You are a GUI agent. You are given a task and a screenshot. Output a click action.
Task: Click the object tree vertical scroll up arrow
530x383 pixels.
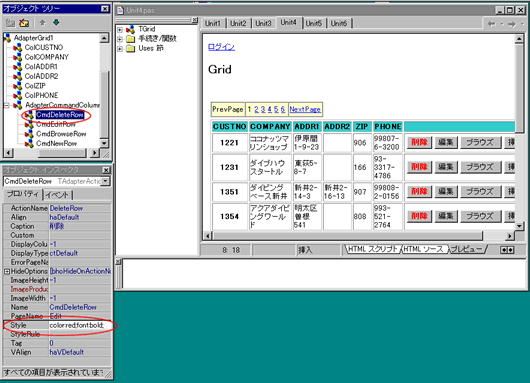coord(104,38)
